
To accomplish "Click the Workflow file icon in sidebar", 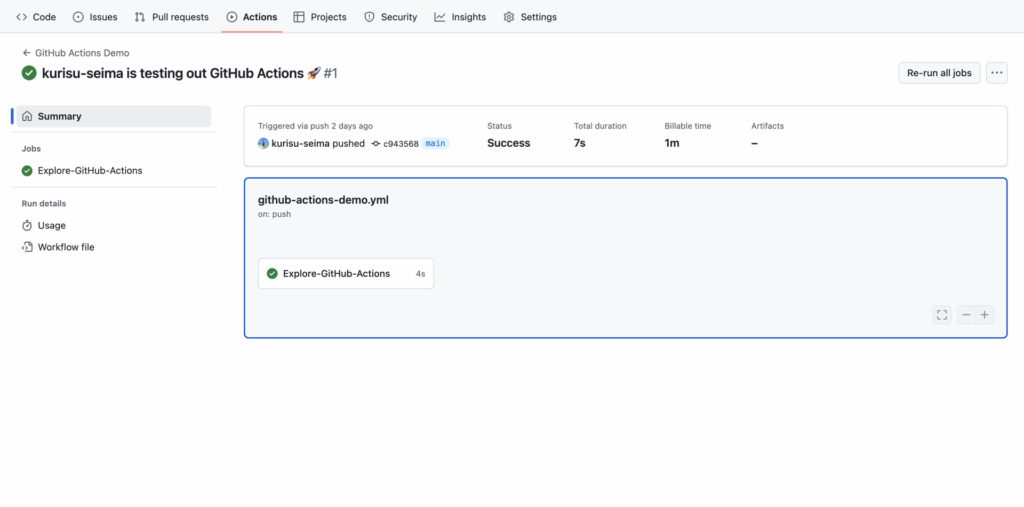I will tap(27, 247).
